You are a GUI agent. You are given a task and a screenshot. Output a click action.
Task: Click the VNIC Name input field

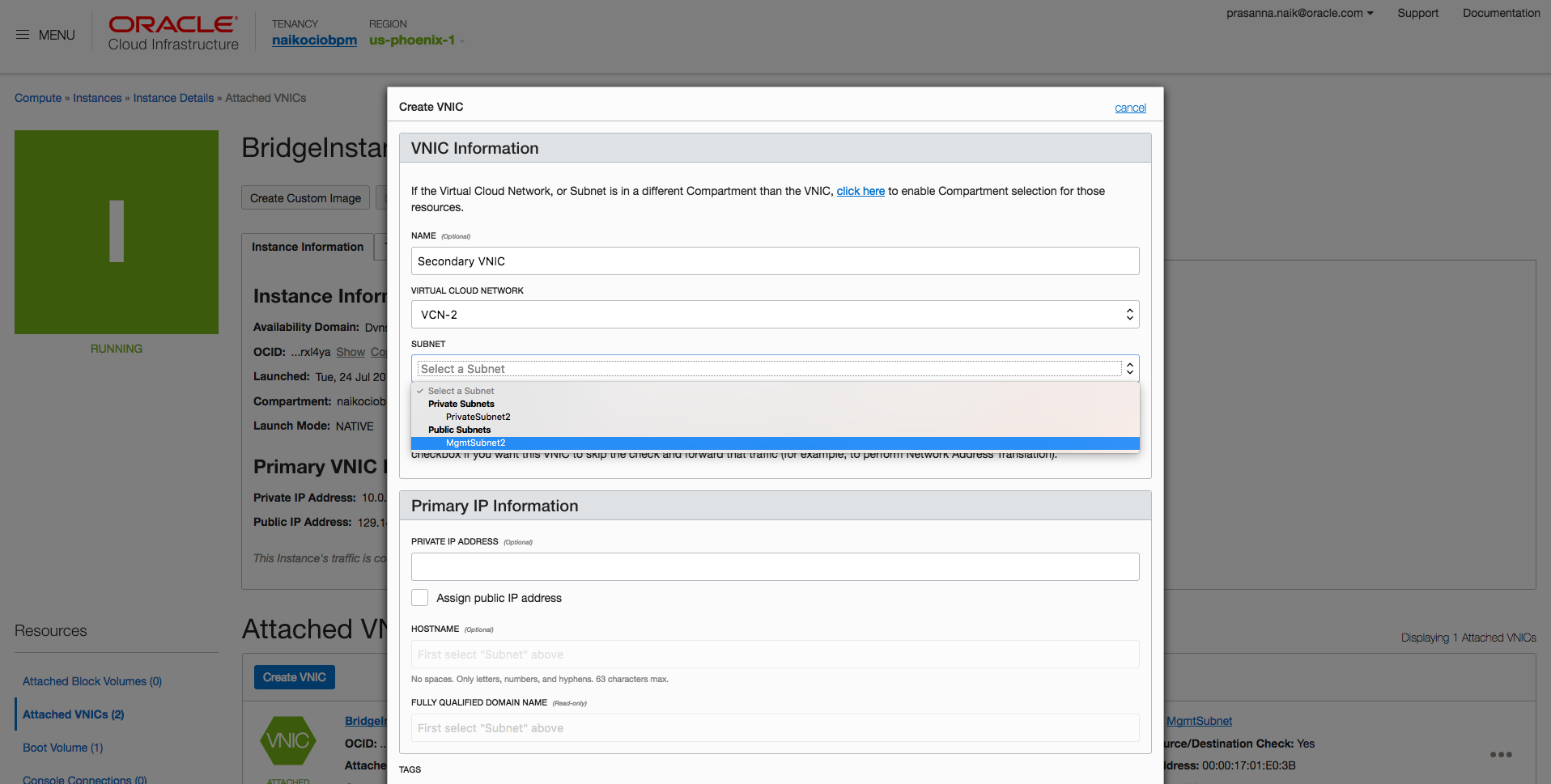point(775,261)
